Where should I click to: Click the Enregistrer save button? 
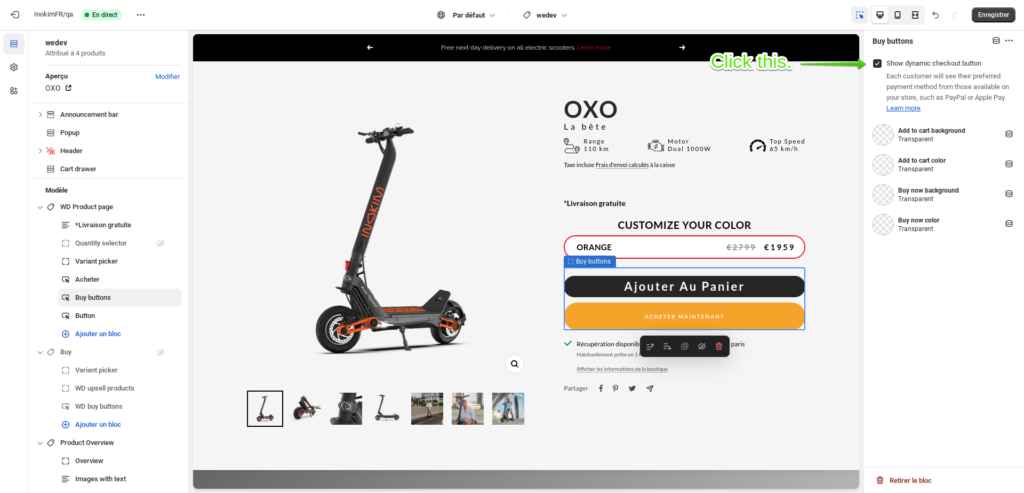993,15
